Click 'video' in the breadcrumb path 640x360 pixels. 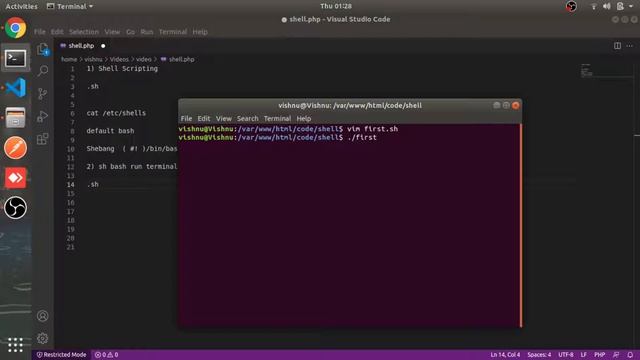click(x=144, y=59)
